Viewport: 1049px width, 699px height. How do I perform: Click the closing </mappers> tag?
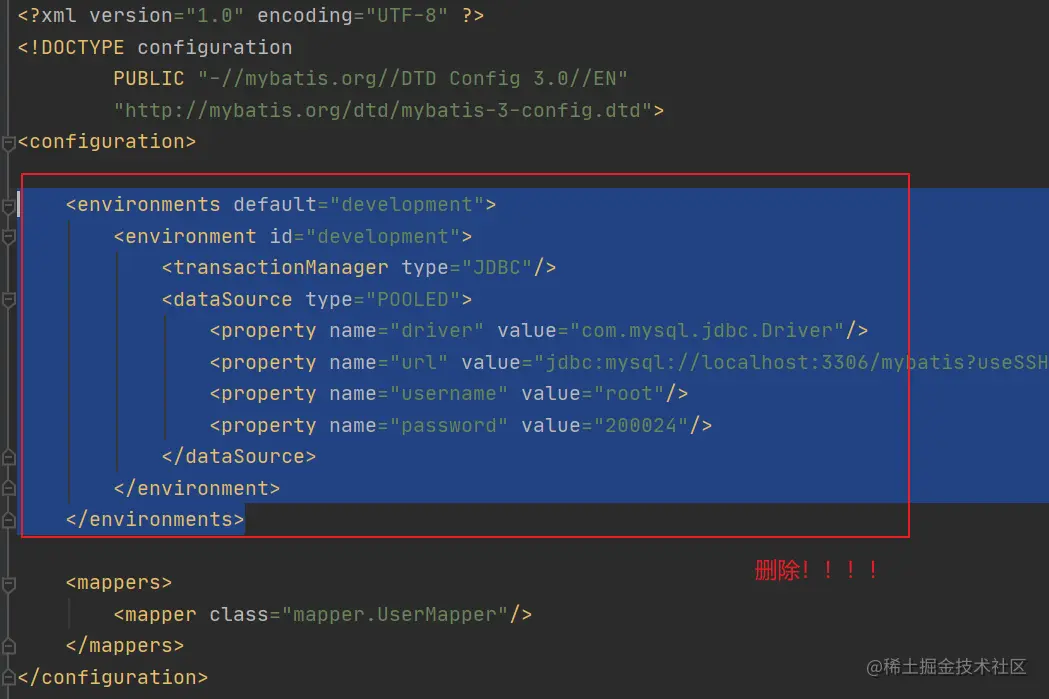tap(124, 645)
